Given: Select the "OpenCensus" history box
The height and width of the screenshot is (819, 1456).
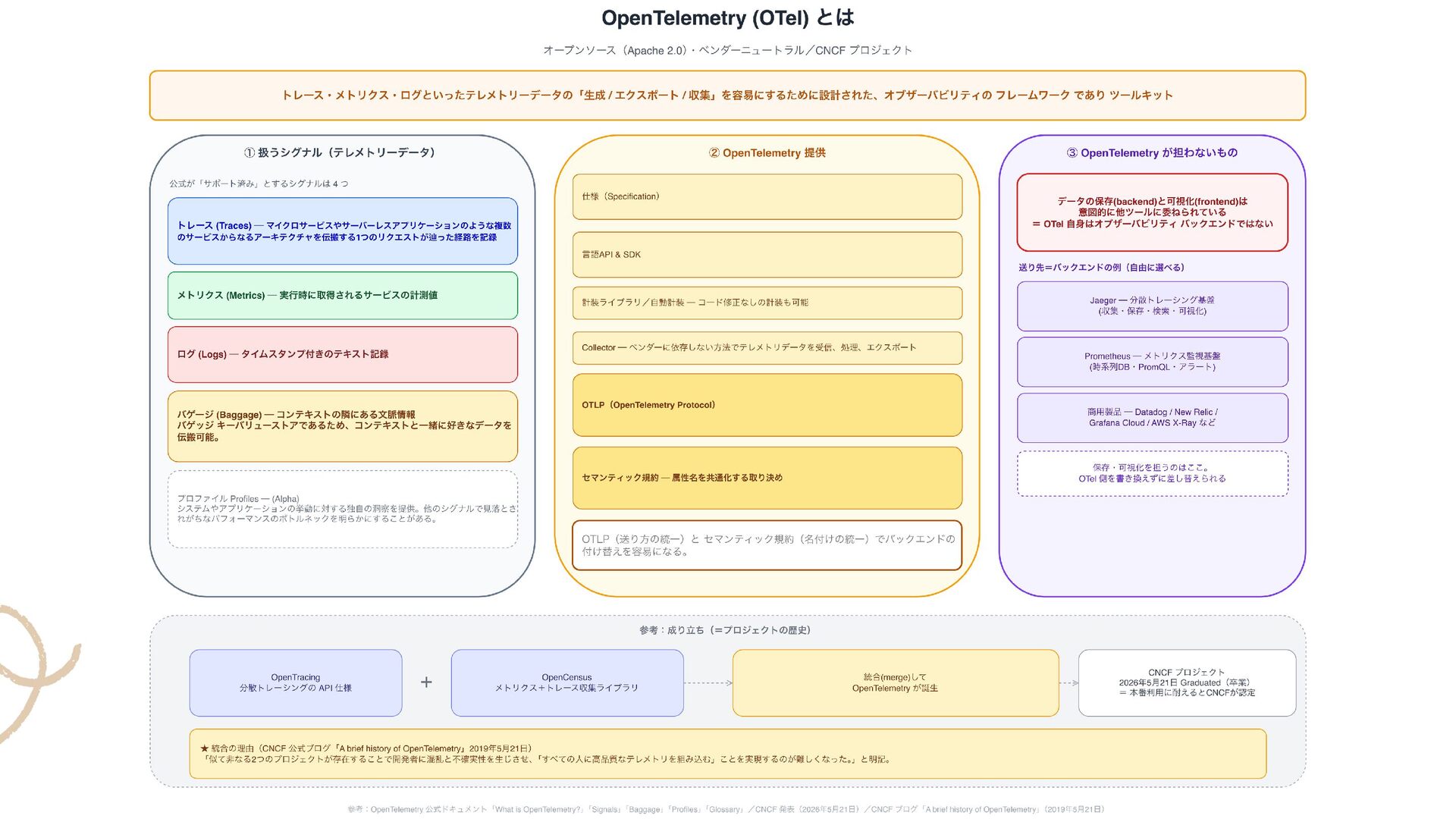Looking at the screenshot, I should (567, 683).
